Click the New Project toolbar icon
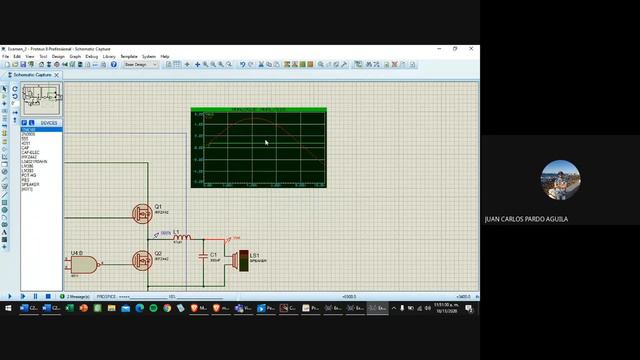Viewport: 640px width, 360px height. [7, 64]
